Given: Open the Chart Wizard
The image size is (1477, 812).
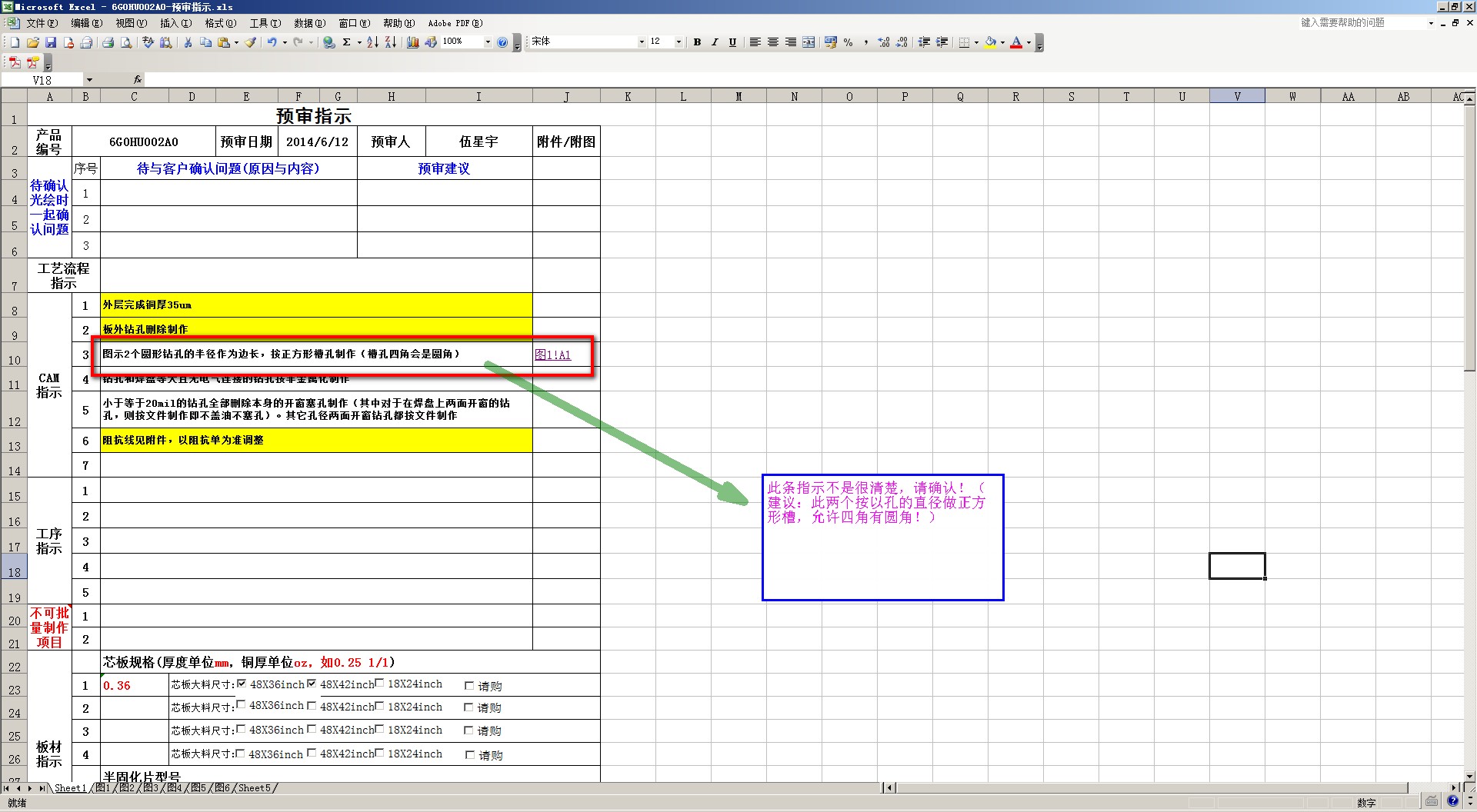Looking at the screenshot, I should point(413,42).
